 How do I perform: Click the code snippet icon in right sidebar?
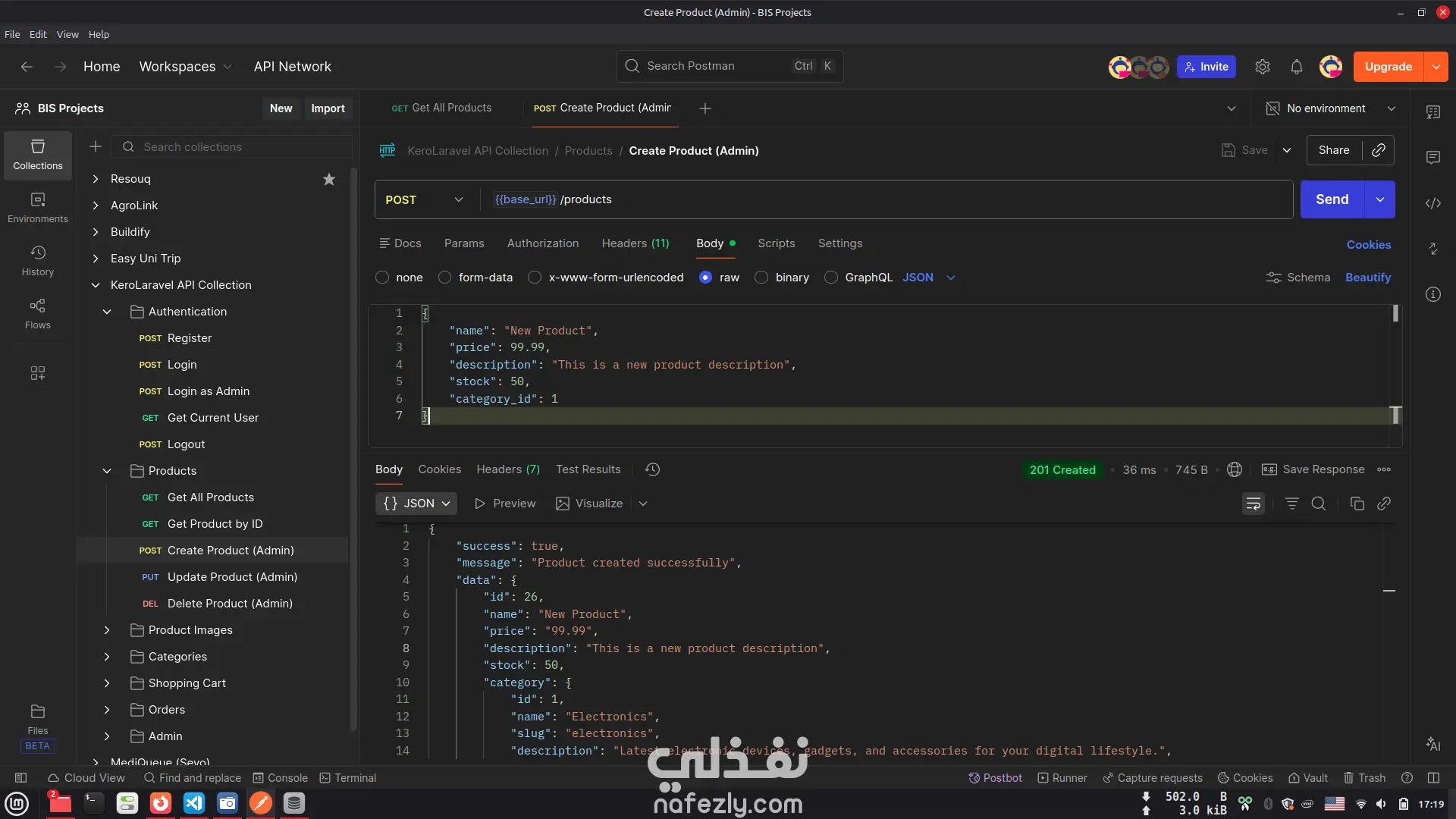pos(1432,203)
